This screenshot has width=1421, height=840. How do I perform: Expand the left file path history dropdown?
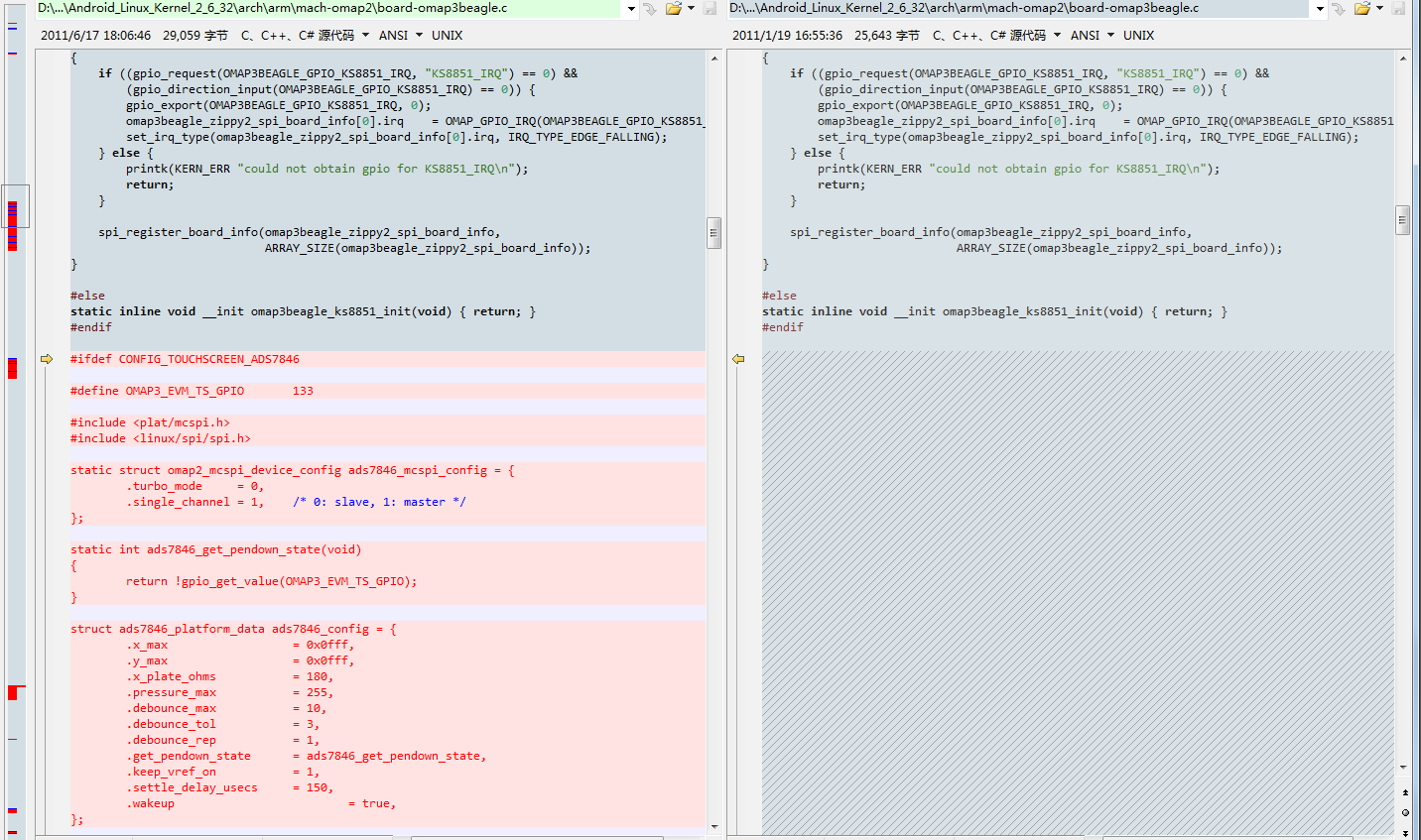tap(631, 9)
